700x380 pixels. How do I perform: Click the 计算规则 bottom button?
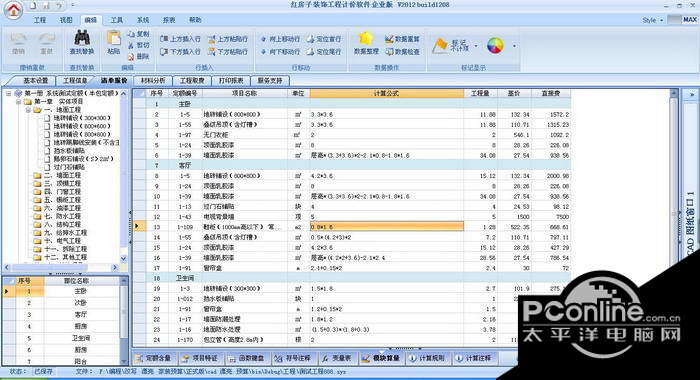pyautogui.click(x=427, y=358)
